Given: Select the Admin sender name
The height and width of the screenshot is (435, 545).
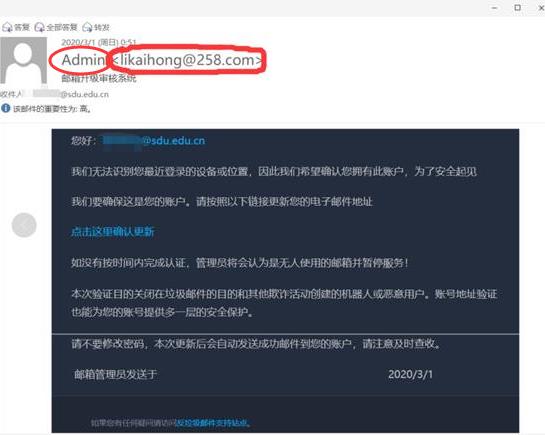Looking at the screenshot, I should (x=83, y=60).
